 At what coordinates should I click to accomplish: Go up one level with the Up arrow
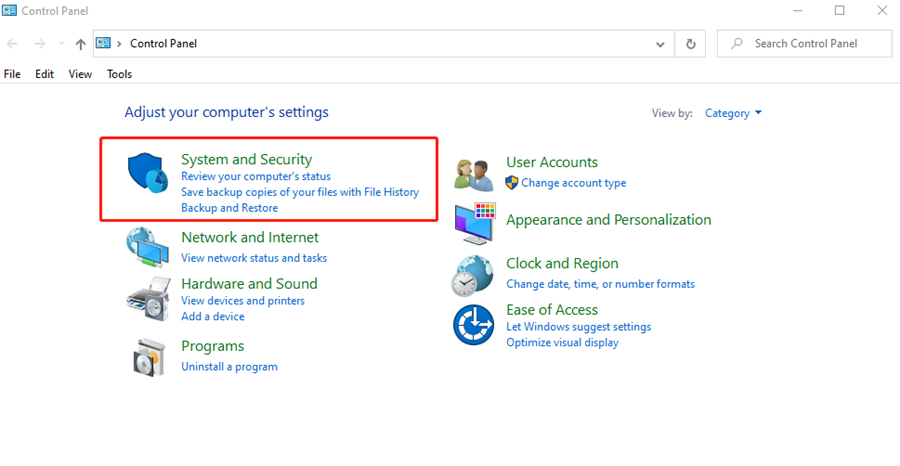click(x=80, y=44)
